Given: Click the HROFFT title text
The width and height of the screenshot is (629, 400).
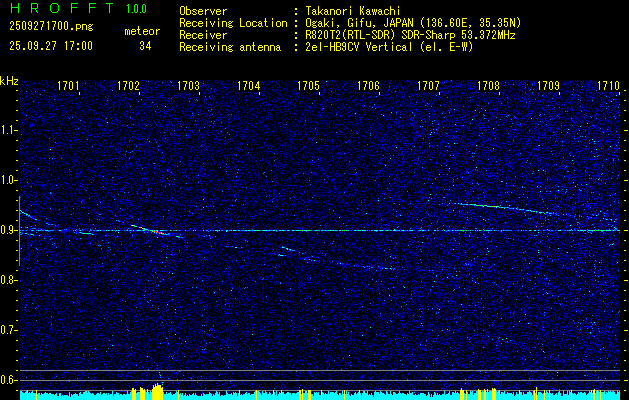Looking at the screenshot, I should click(62, 8).
